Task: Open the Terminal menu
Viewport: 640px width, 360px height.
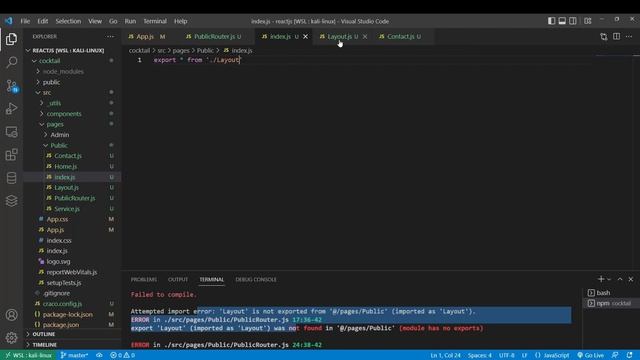Action: [155, 21]
